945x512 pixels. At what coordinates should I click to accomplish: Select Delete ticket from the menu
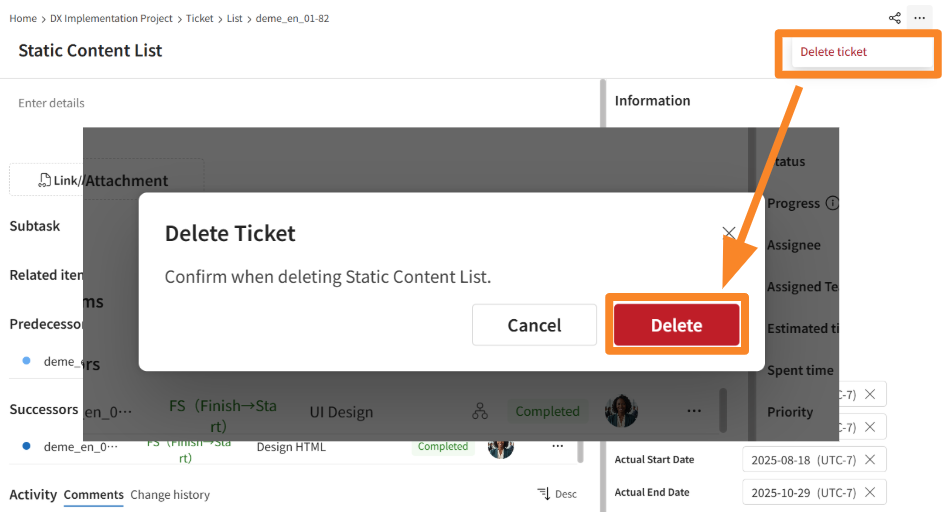click(833, 52)
